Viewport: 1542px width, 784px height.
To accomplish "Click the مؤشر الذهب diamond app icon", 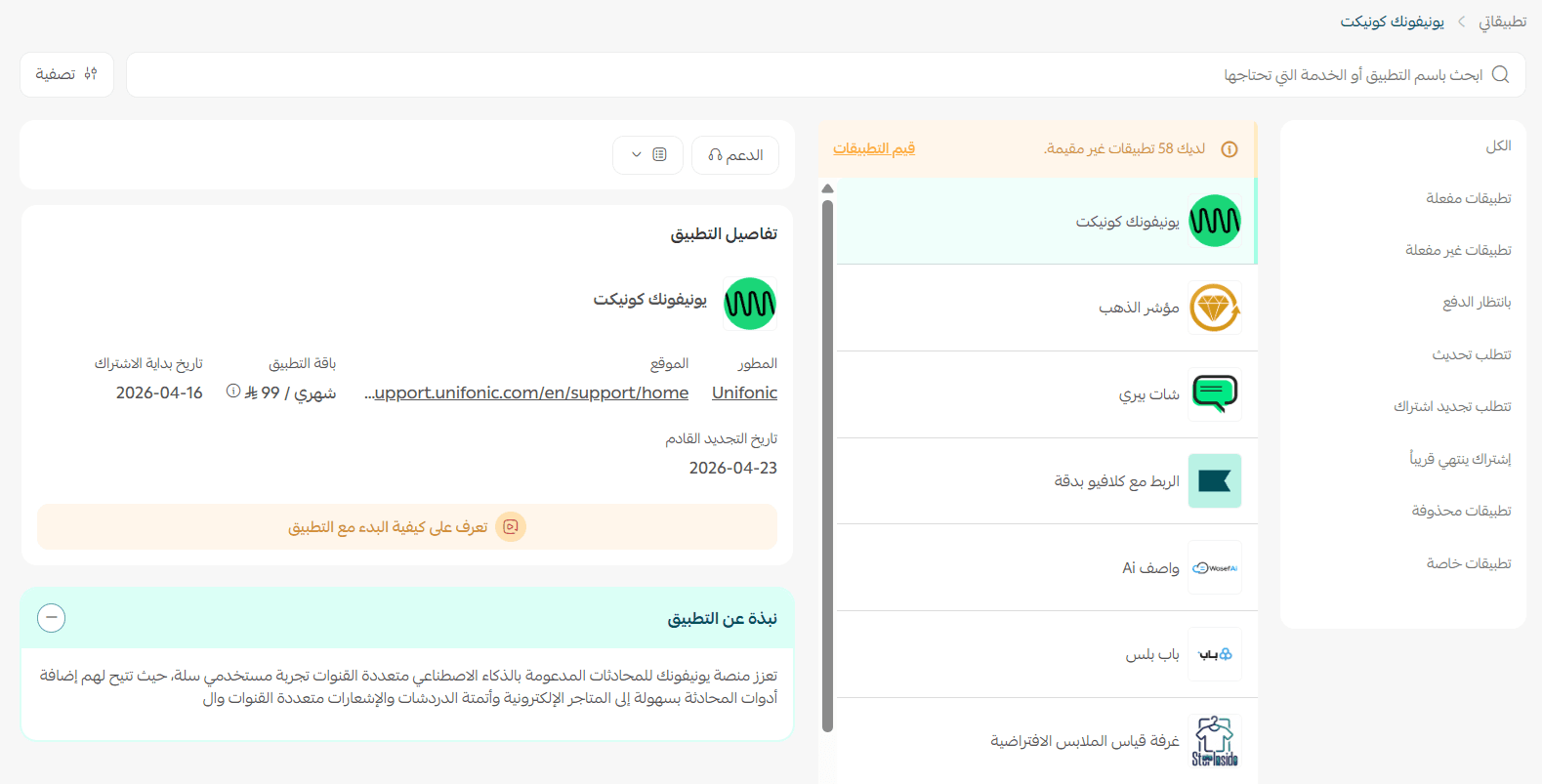I will tap(1215, 308).
